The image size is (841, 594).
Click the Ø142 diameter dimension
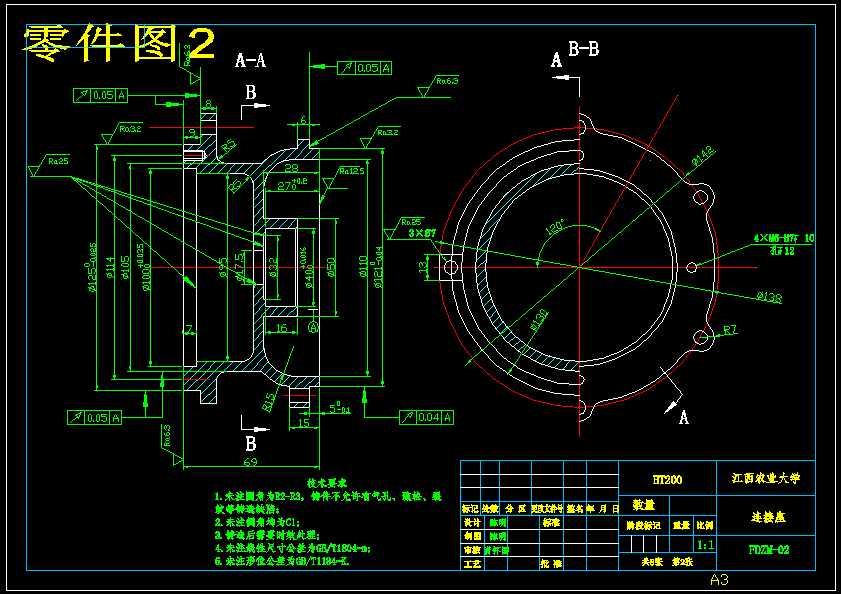click(x=703, y=156)
